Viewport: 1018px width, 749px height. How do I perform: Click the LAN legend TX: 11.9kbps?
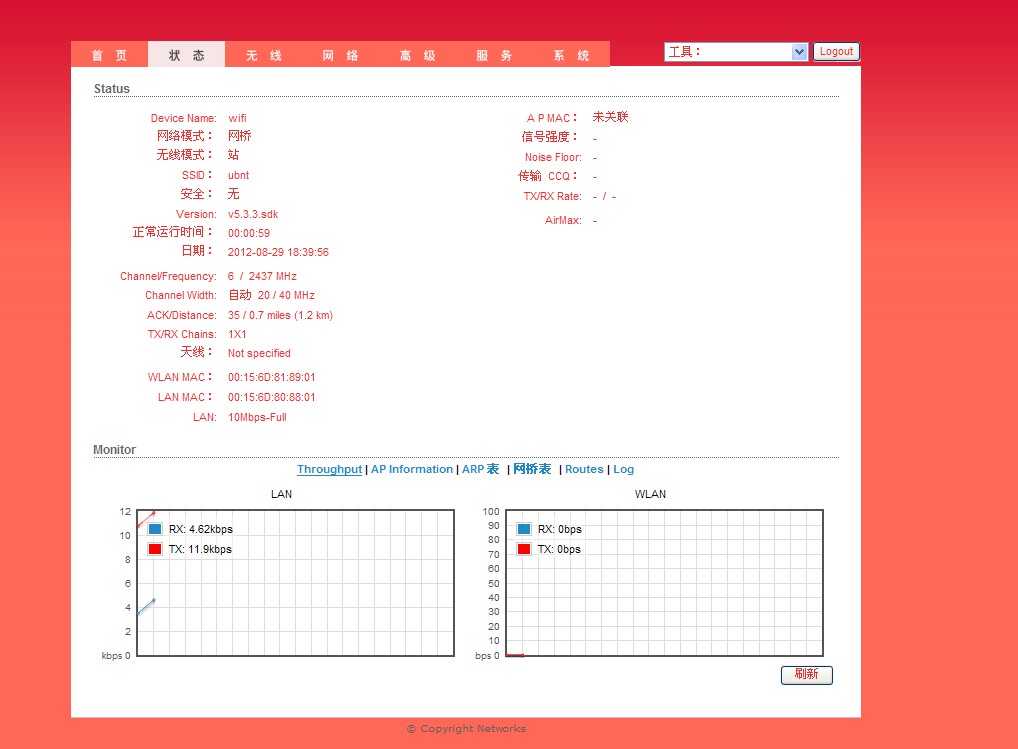click(x=200, y=549)
